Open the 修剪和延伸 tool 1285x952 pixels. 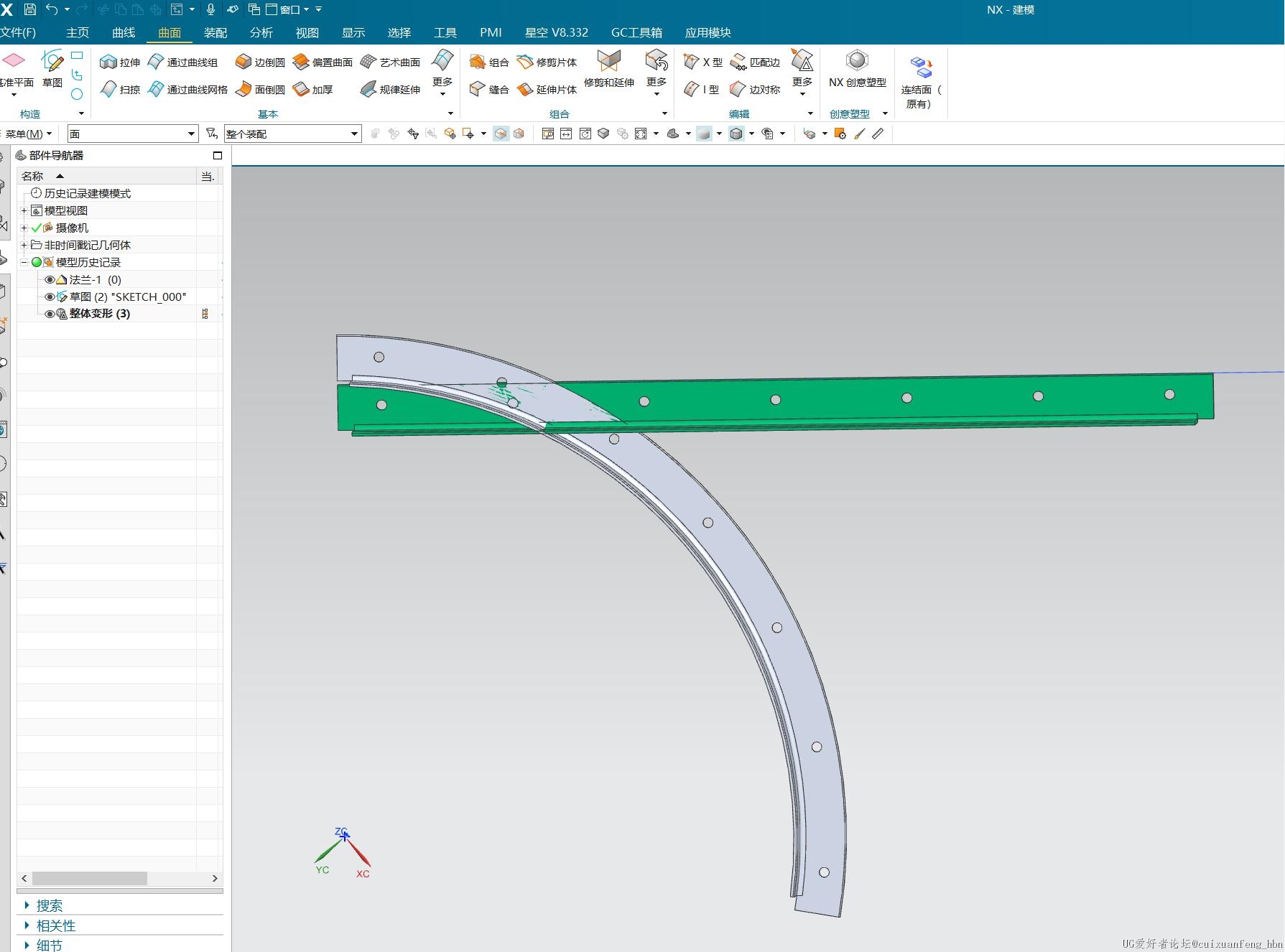coord(609,70)
